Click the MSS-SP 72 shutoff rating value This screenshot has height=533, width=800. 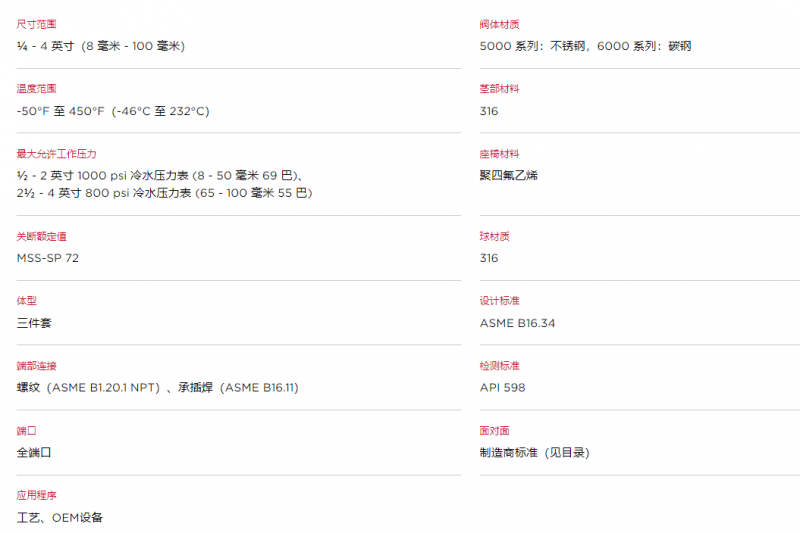tap(48, 258)
